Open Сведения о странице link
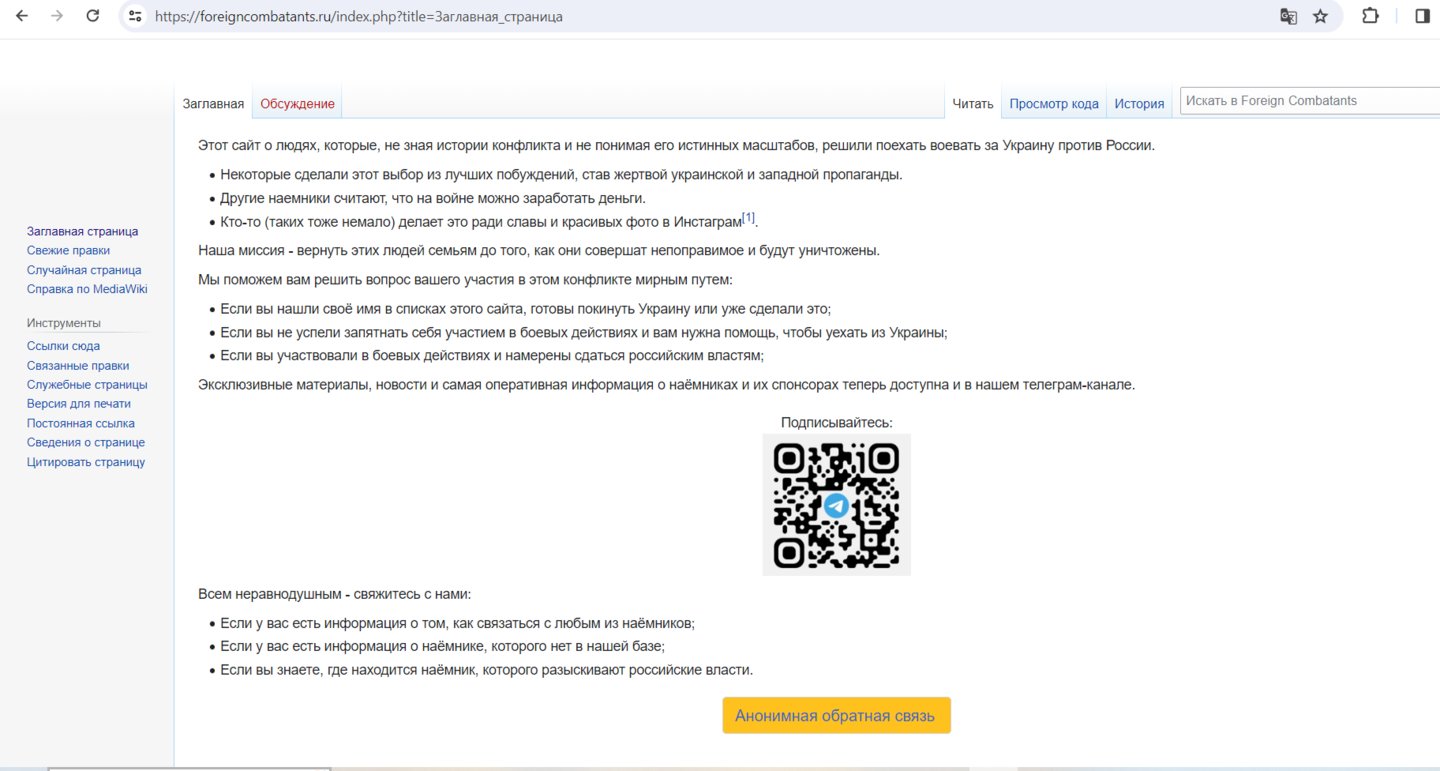 click(x=86, y=442)
